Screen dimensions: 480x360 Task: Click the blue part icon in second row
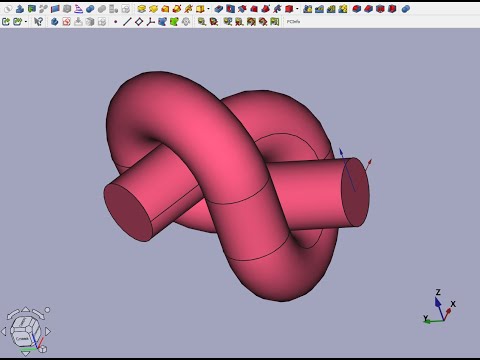pyautogui.click(x=55, y=22)
